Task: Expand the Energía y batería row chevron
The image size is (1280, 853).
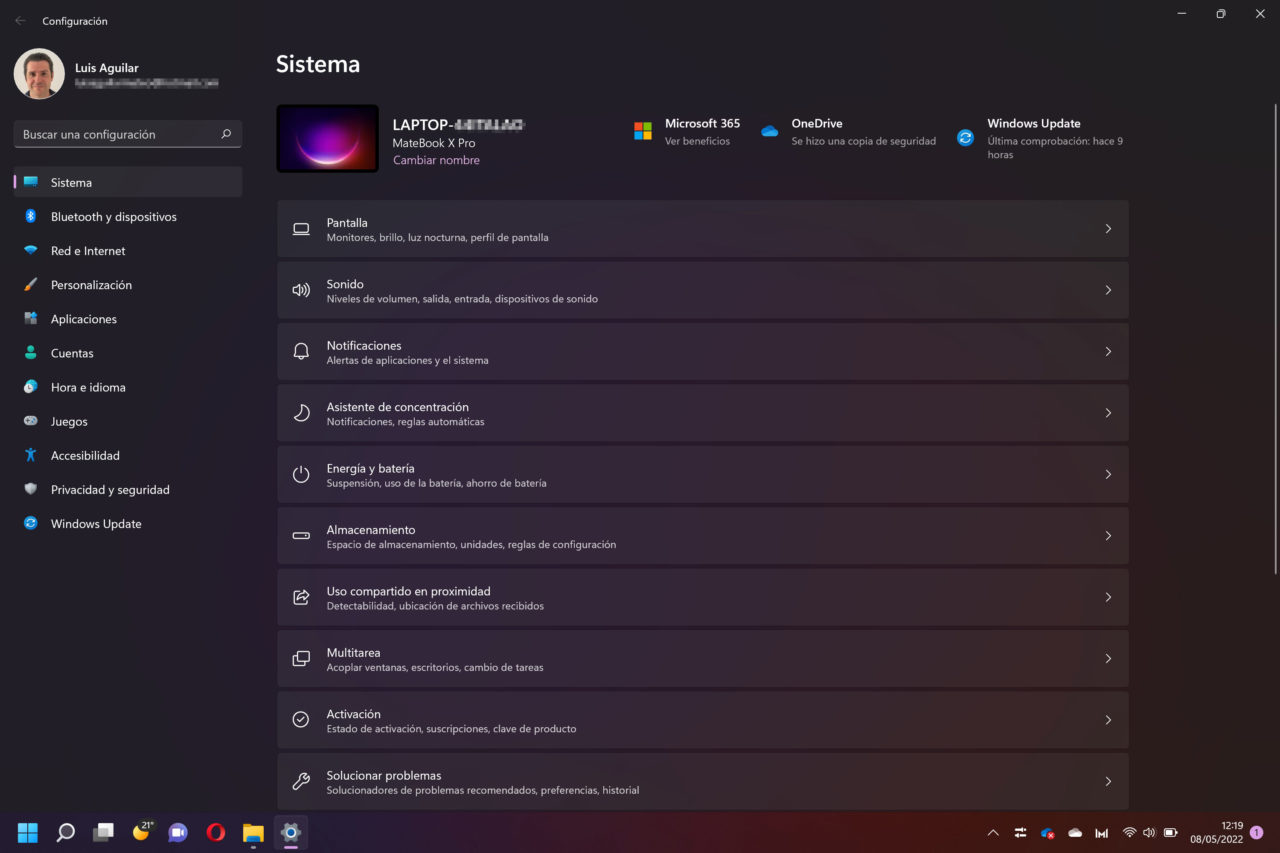Action: coord(1108,474)
